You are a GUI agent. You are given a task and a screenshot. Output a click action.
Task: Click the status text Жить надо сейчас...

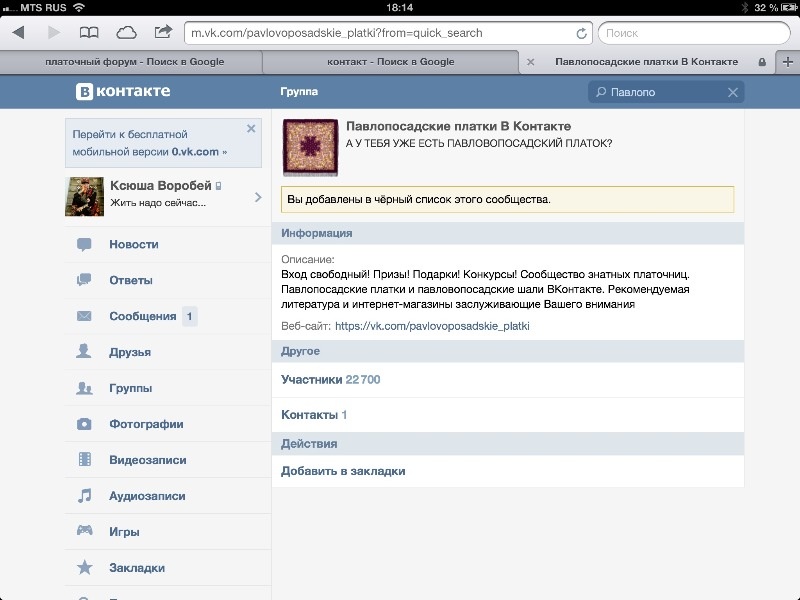point(158,203)
